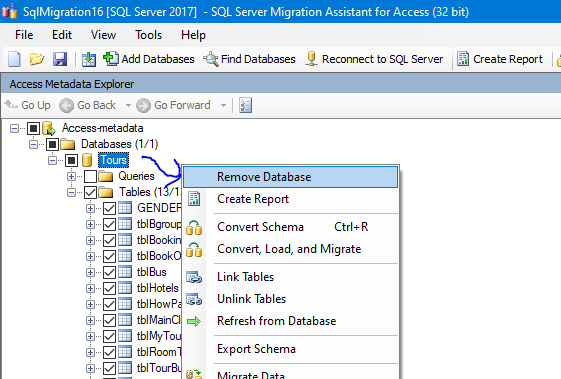Choose Remove Database from the context menu

click(291, 177)
